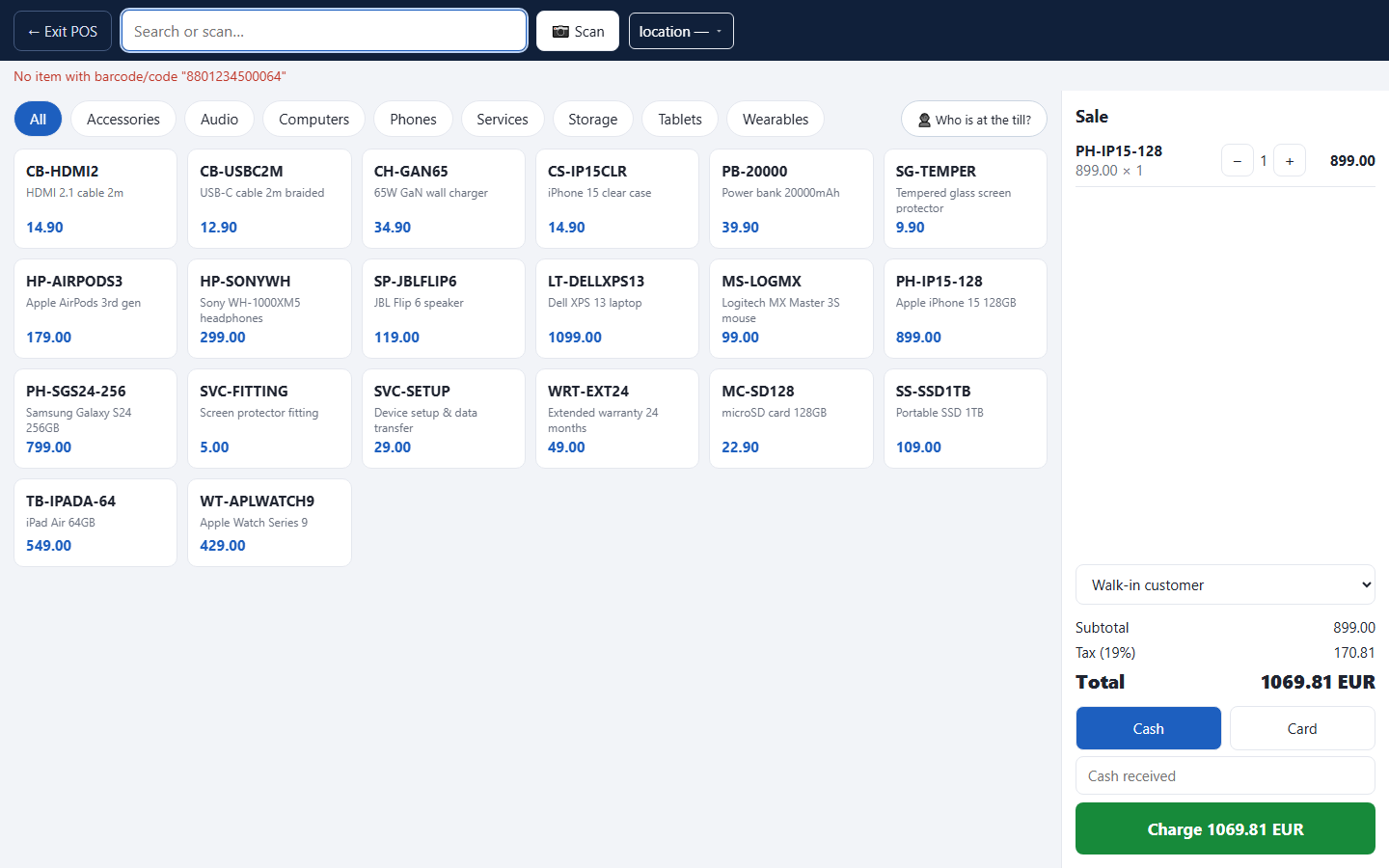Add PH-SGS24-256 Galaxy S24 to sale
This screenshot has width=1389, height=868.
tap(95, 419)
